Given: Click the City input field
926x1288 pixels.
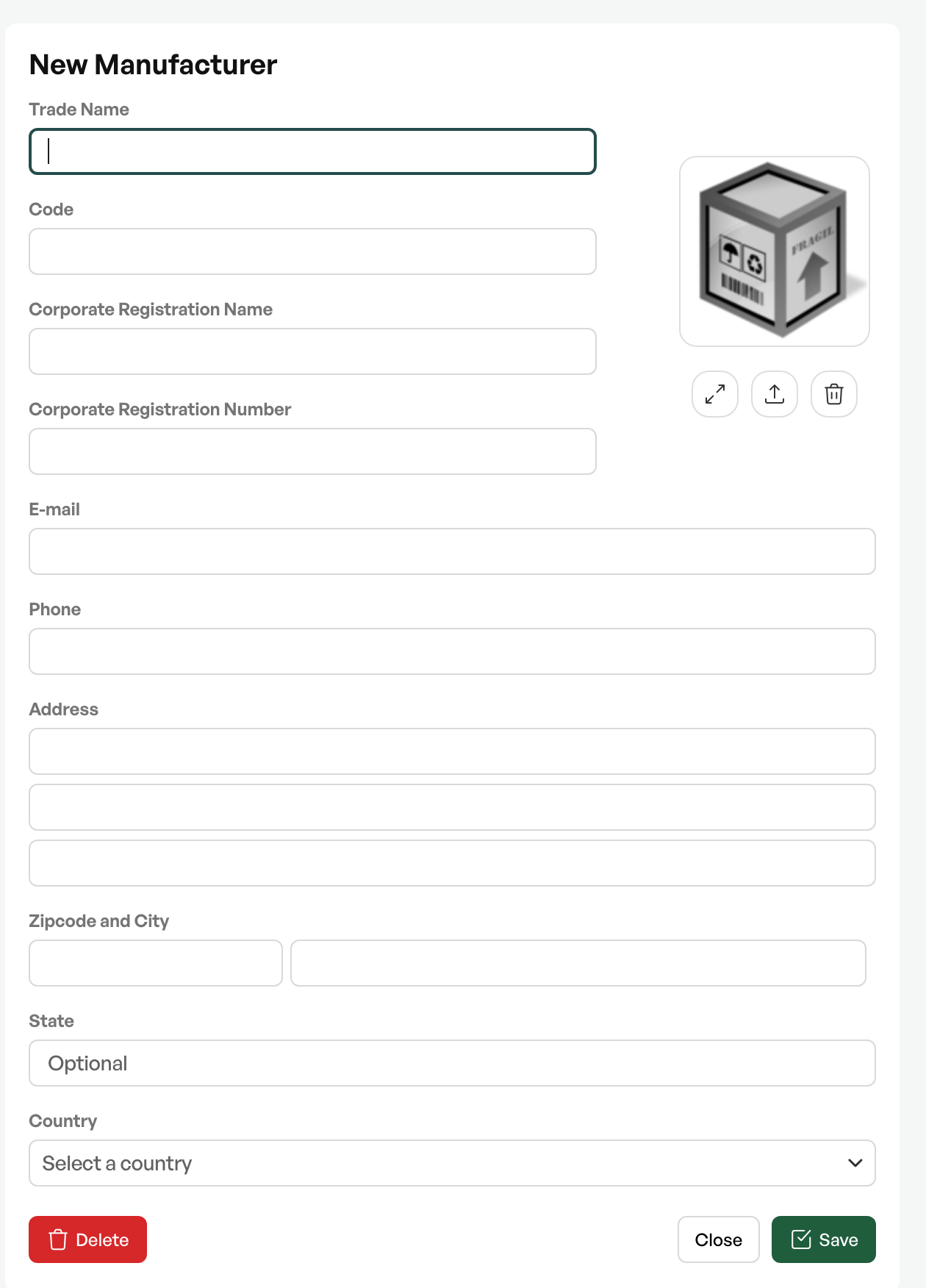Looking at the screenshot, I should coord(578,963).
